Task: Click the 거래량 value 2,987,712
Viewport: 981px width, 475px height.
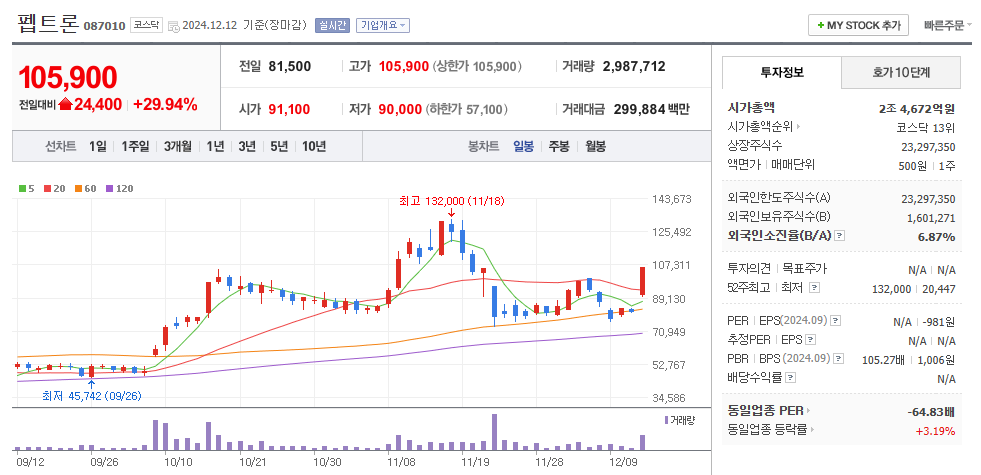Action: click(x=634, y=66)
